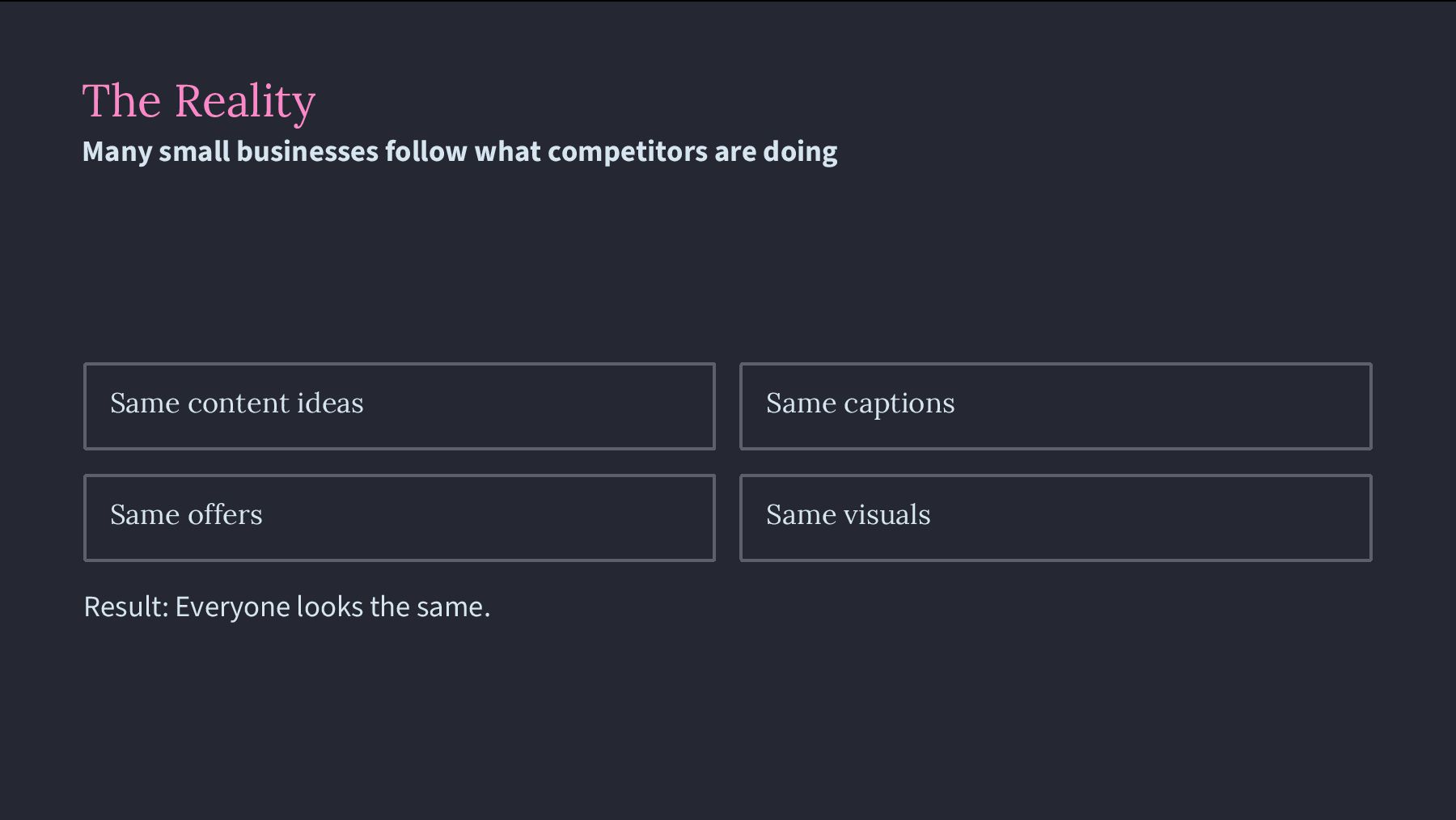
Task: Click the word 'Result:' in the bottom line
Action: click(126, 607)
